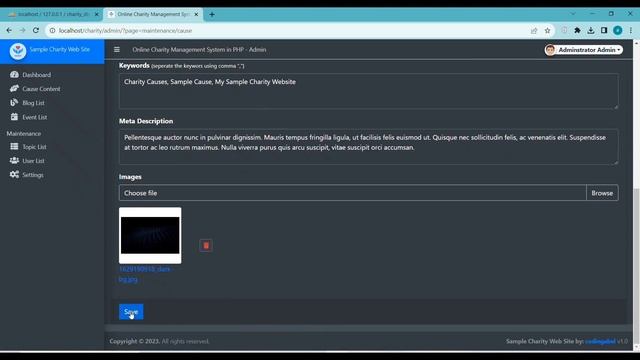Open the codingdeal link in the footer
Image resolution: width=640 pixels, height=360 pixels.
(600, 341)
